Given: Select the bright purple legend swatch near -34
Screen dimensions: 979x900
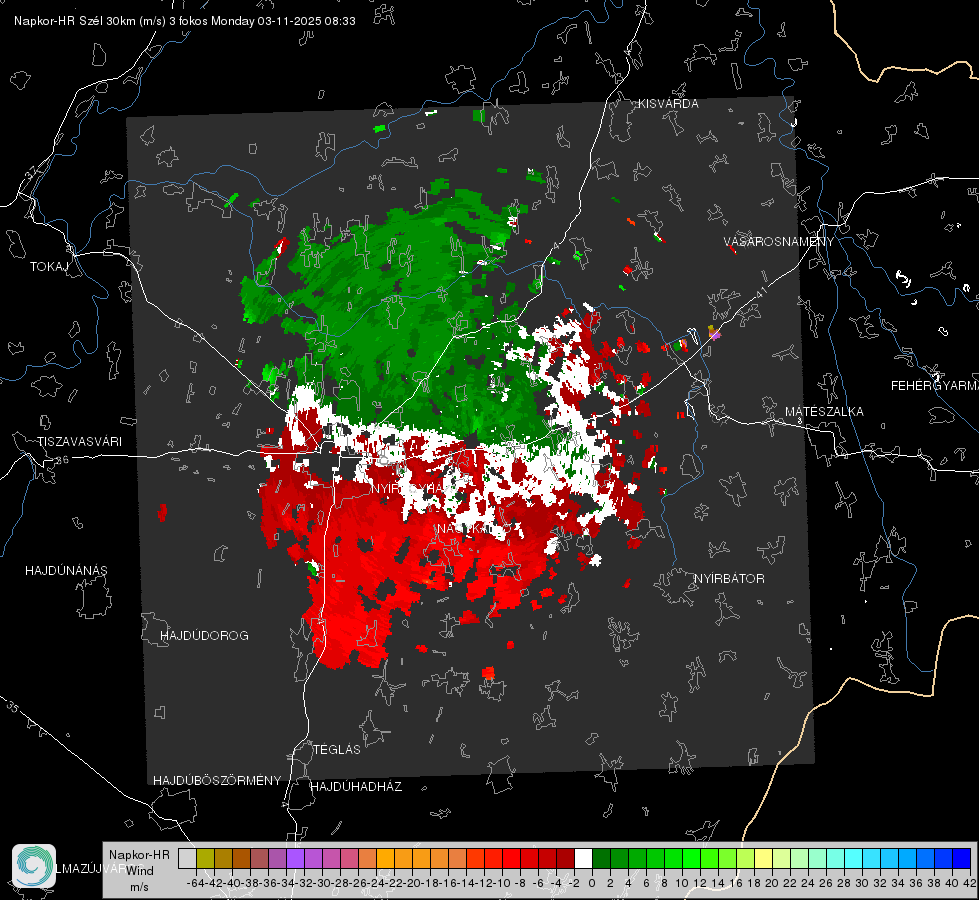Looking at the screenshot, I should coord(295,858).
